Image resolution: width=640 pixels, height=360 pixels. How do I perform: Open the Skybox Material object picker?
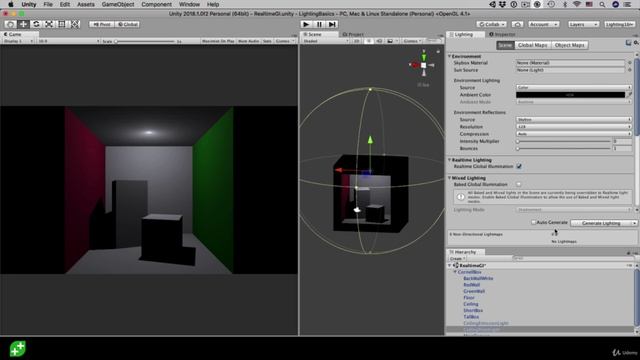click(x=629, y=63)
